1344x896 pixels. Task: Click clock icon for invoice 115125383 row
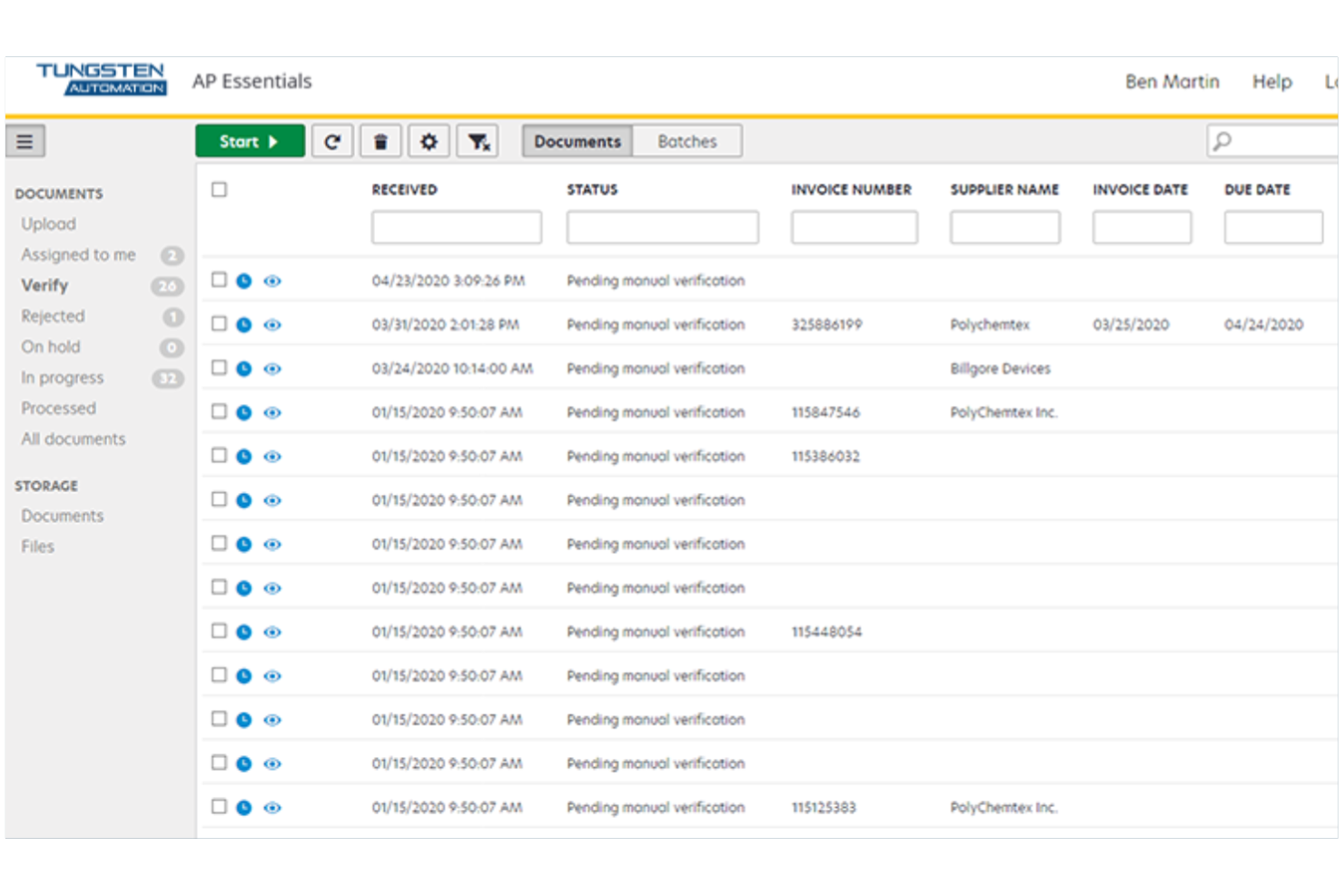pyautogui.click(x=243, y=807)
